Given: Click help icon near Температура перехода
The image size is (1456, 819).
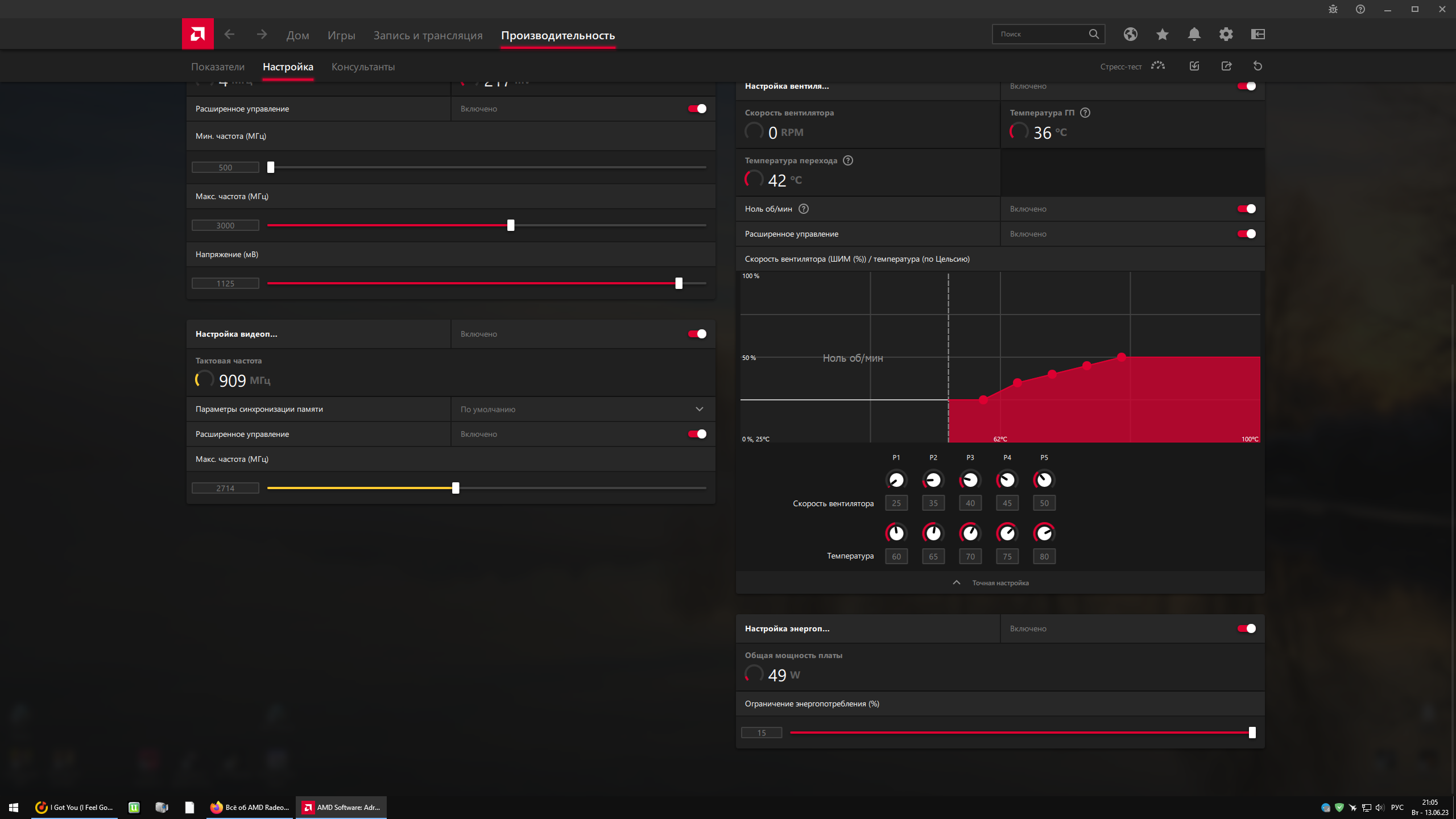Looking at the screenshot, I should coord(847,160).
